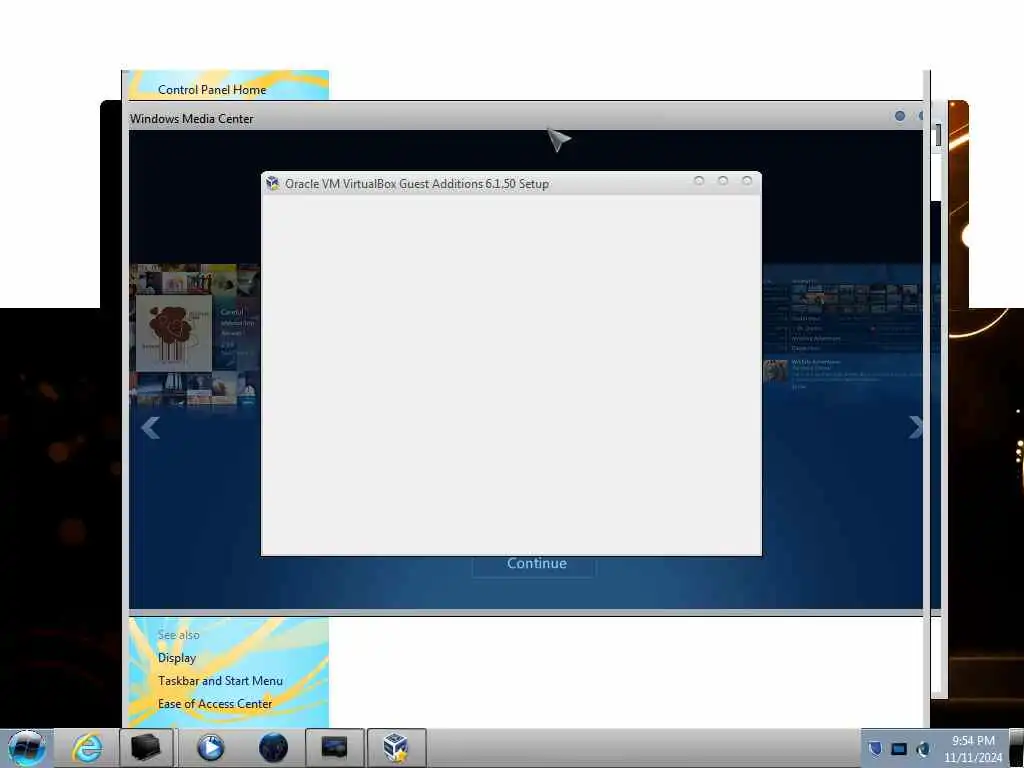This screenshot has height=768, width=1024.
Task: Open the shield icon in system tray
Action: coord(875,748)
